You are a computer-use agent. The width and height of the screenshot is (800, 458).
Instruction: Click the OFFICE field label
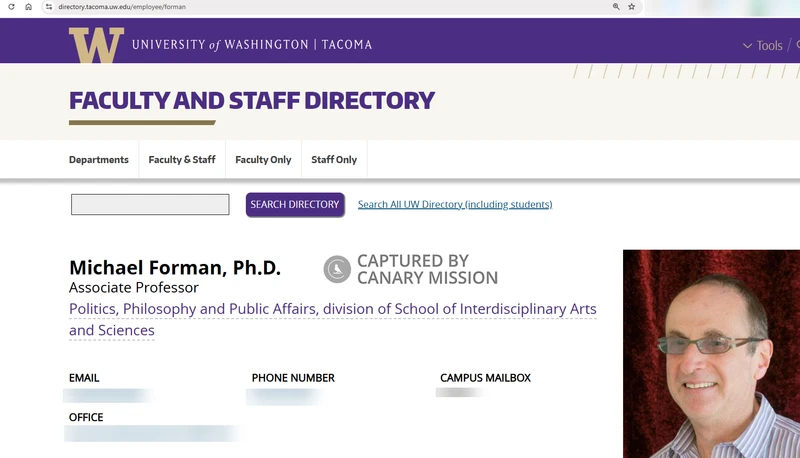pos(86,417)
